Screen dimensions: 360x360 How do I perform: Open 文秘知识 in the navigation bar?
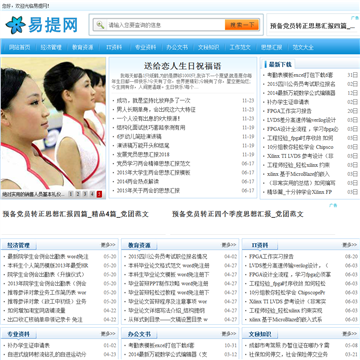(208, 47)
